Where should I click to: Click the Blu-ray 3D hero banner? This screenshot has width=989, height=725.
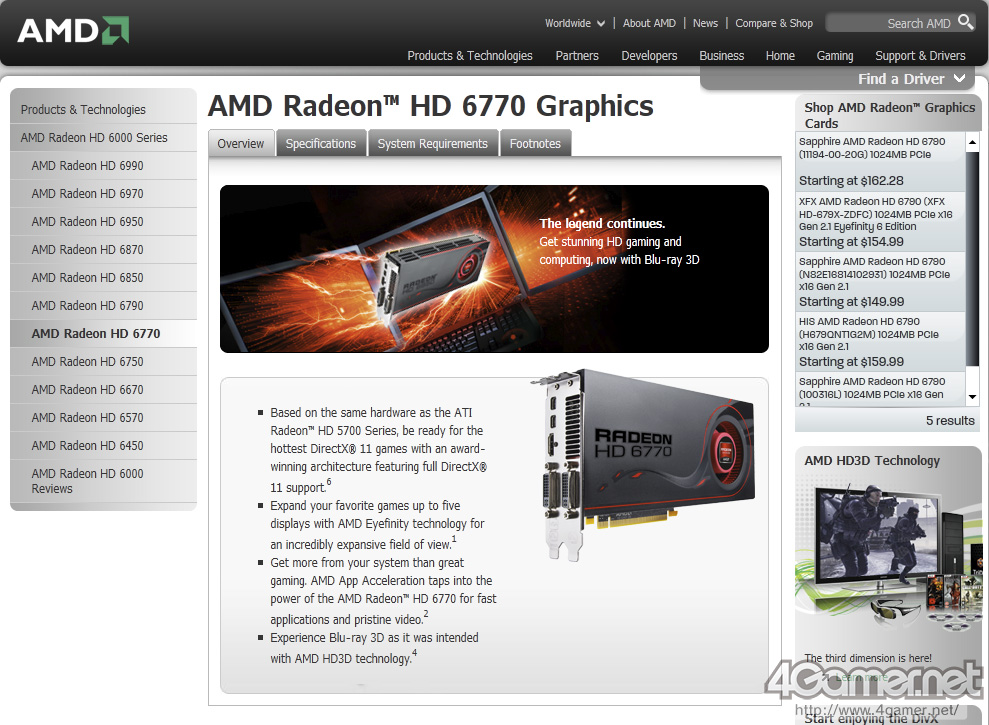click(x=494, y=268)
